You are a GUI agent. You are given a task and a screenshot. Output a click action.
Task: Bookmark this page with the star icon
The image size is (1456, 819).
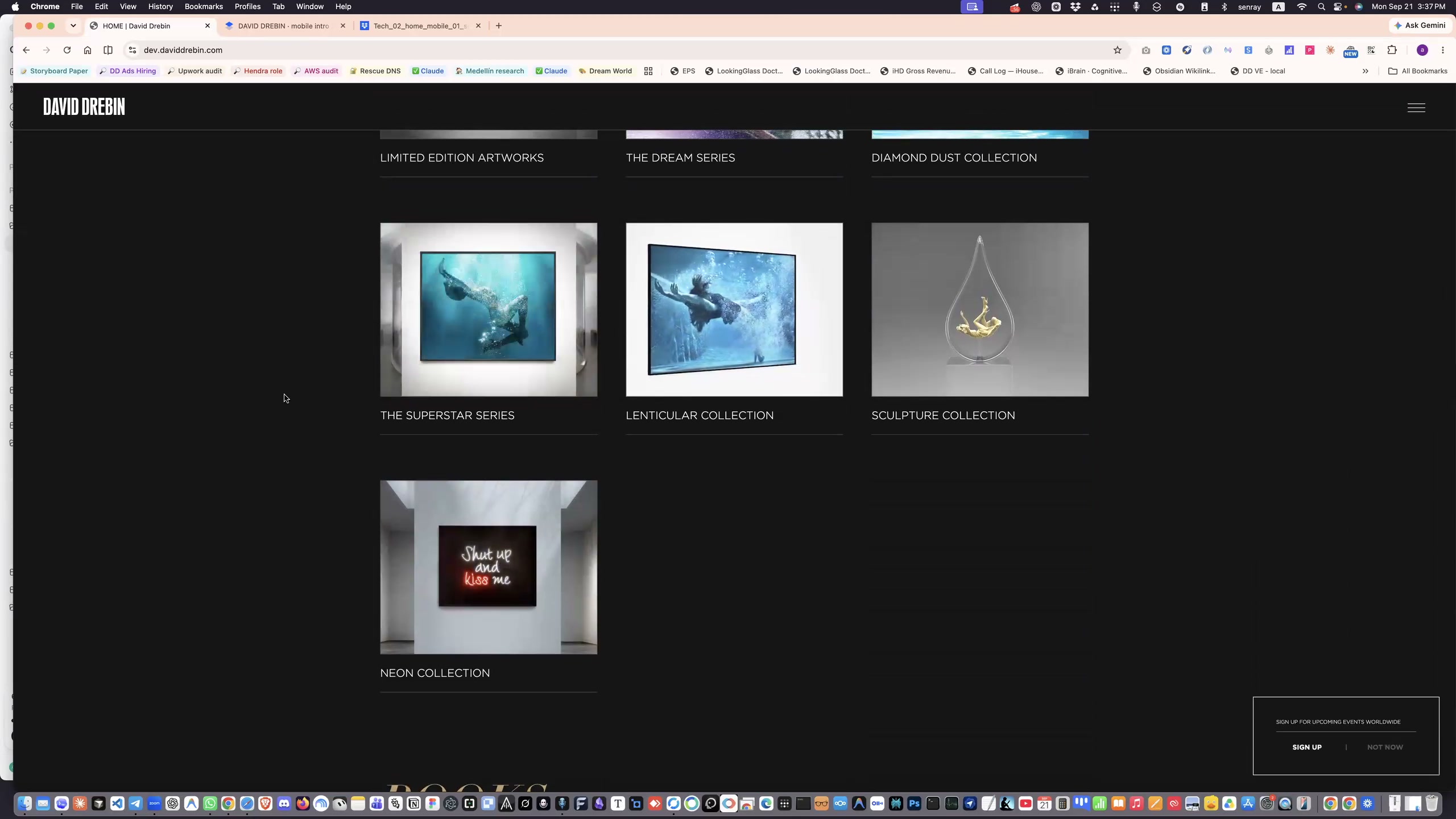click(1118, 50)
